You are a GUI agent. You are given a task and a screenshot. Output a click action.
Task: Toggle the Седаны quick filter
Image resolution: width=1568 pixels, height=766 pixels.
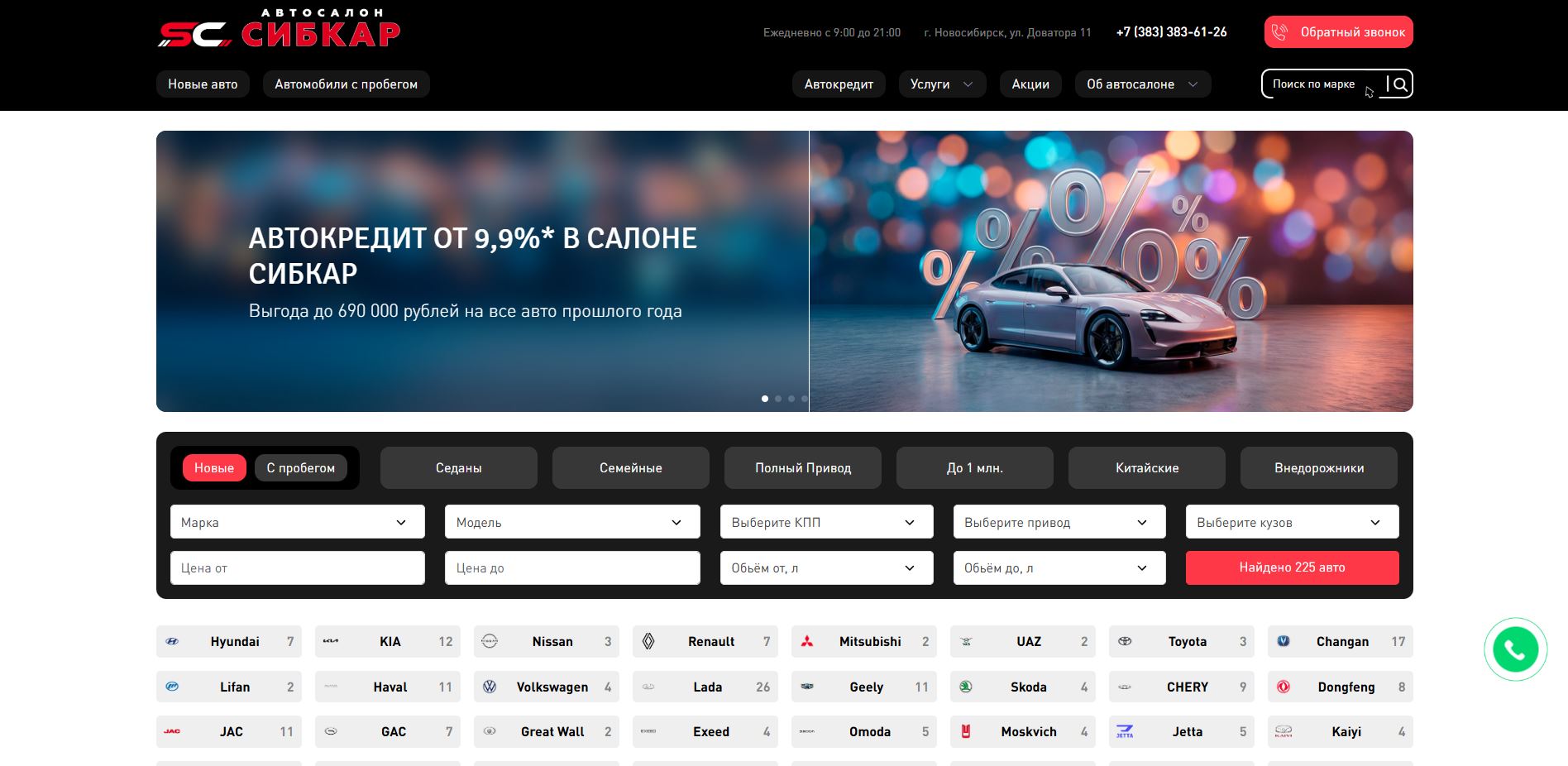coord(459,468)
